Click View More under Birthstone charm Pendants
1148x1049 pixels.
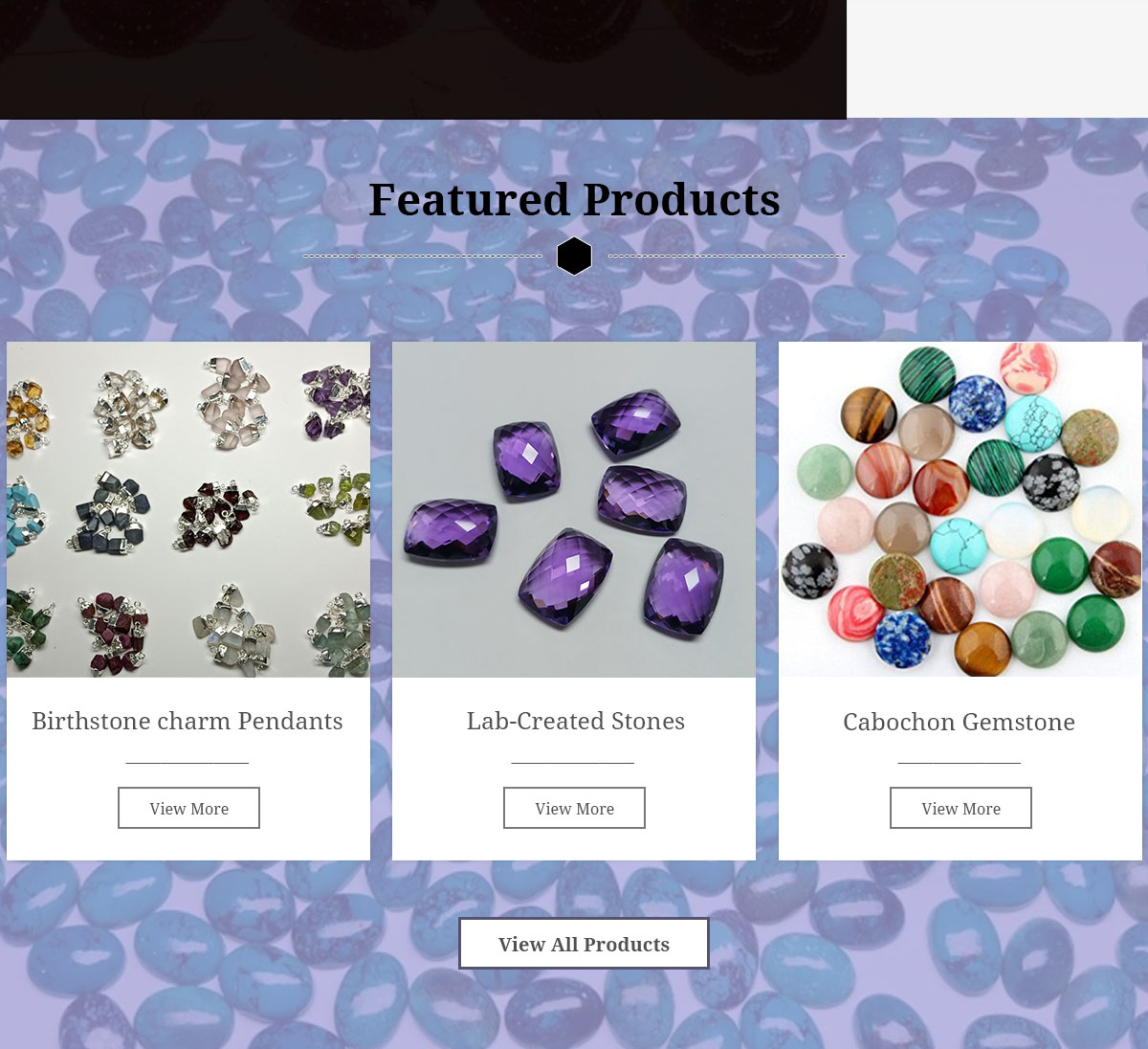tap(188, 808)
